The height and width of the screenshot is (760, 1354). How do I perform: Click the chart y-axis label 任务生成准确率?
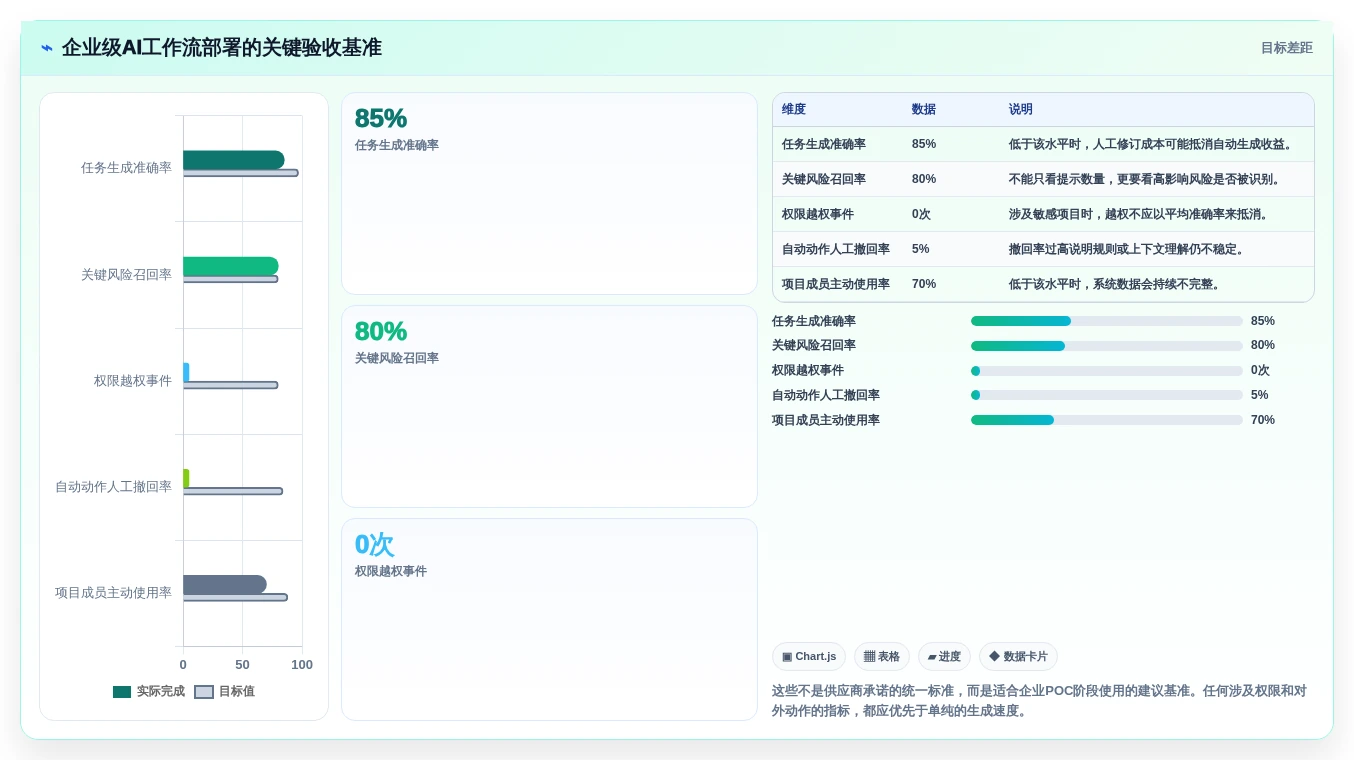tap(126, 168)
